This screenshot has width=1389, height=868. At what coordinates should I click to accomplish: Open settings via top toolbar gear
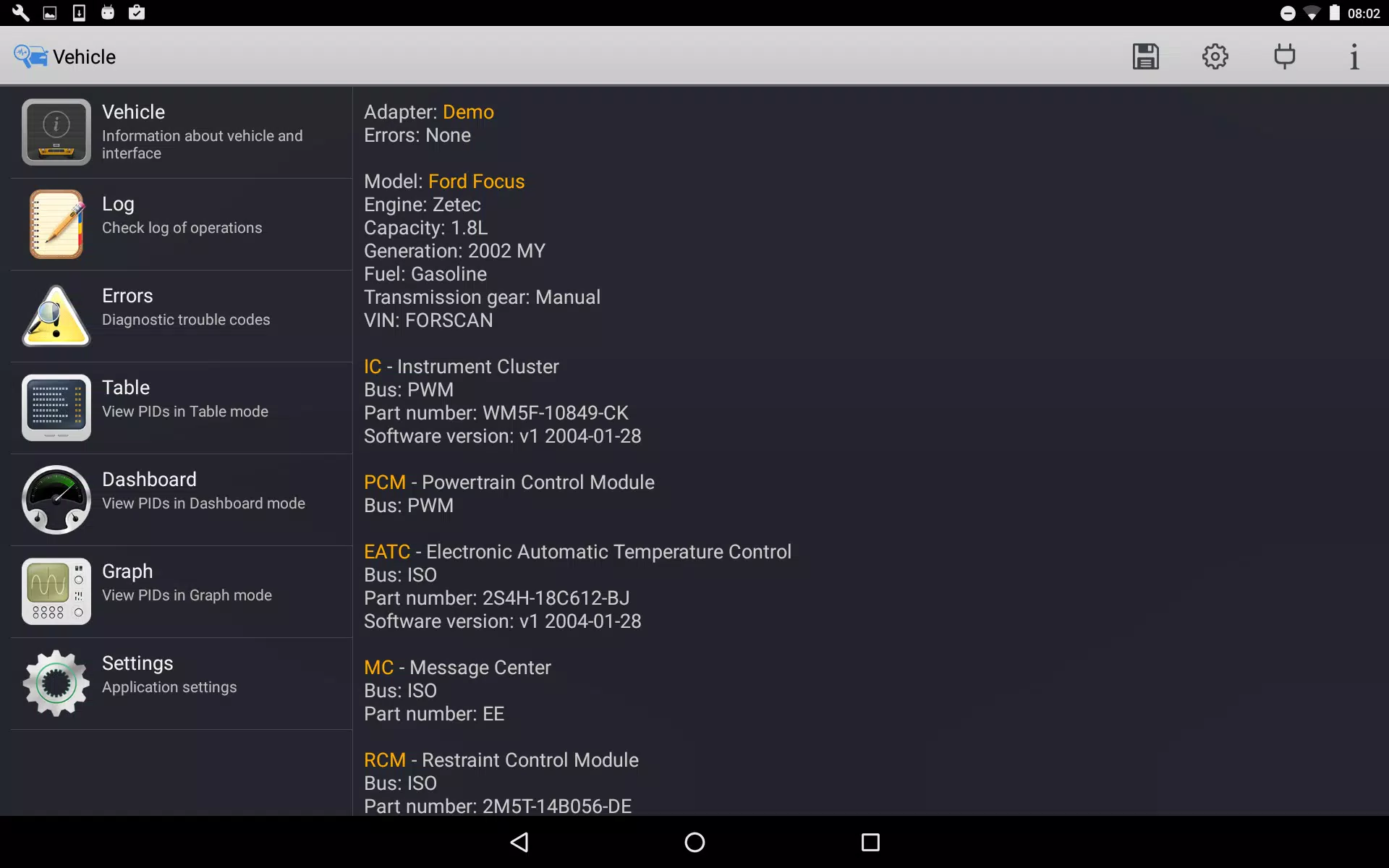point(1215,56)
